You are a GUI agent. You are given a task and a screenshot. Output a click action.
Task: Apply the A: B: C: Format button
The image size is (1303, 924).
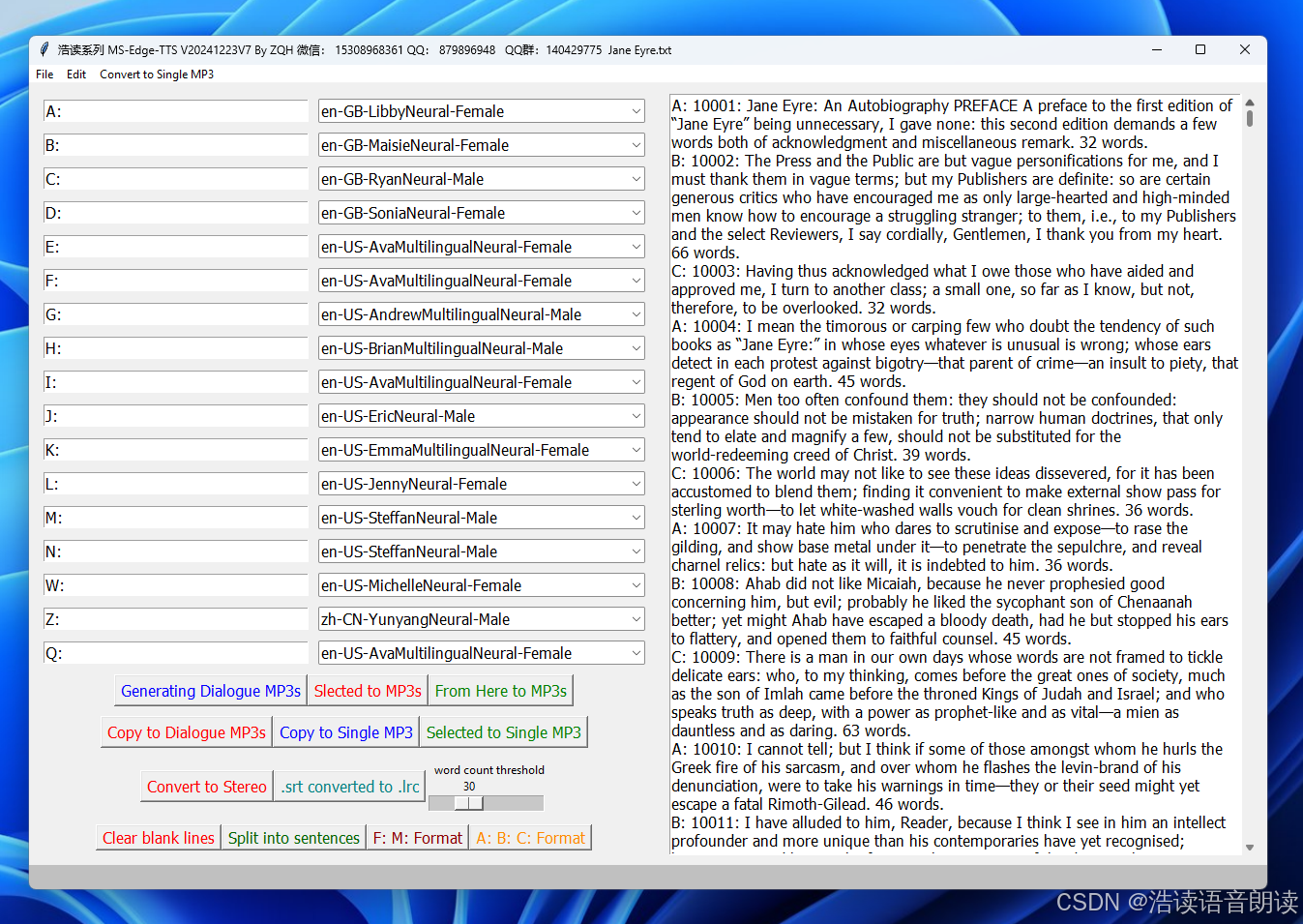pyautogui.click(x=530, y=838)
